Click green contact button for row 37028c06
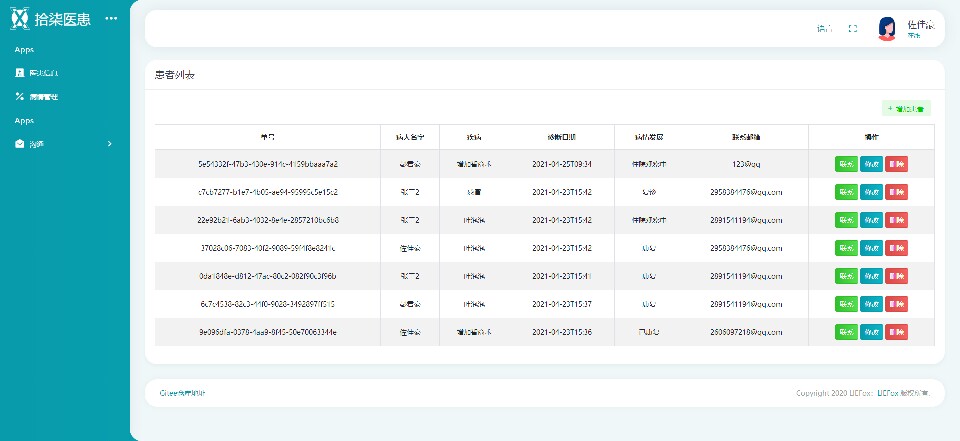 (846, 248)
